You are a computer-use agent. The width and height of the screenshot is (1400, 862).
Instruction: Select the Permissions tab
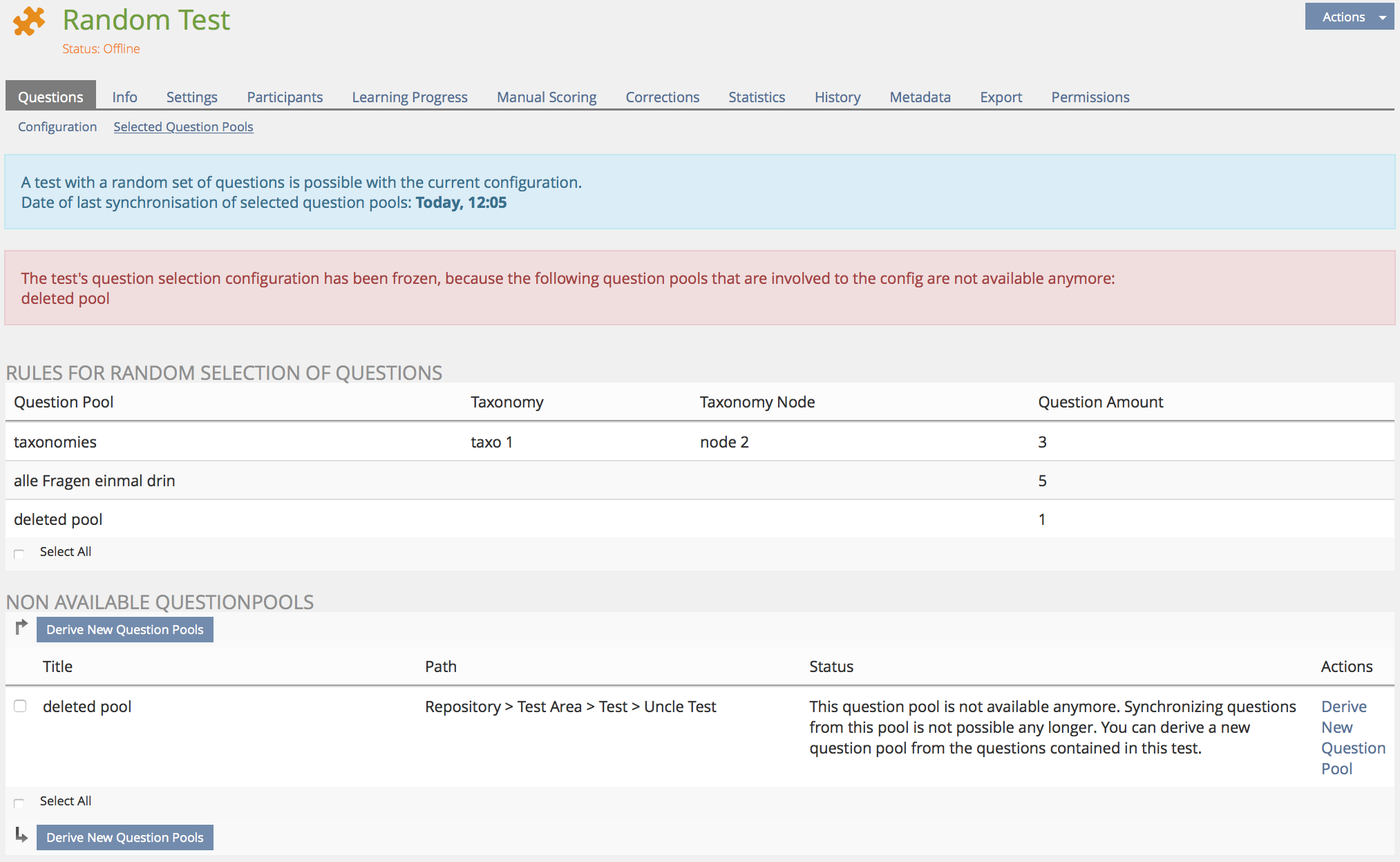coord(1090,97)
